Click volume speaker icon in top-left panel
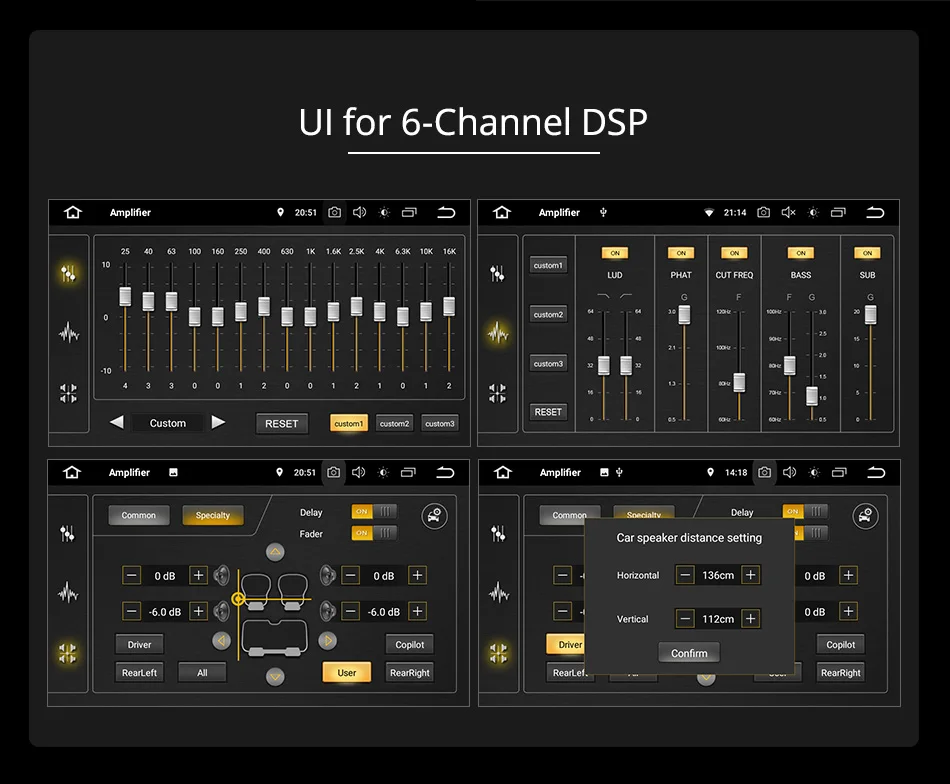950x784 pixels. pyautogui.click(x=359, y=213)
